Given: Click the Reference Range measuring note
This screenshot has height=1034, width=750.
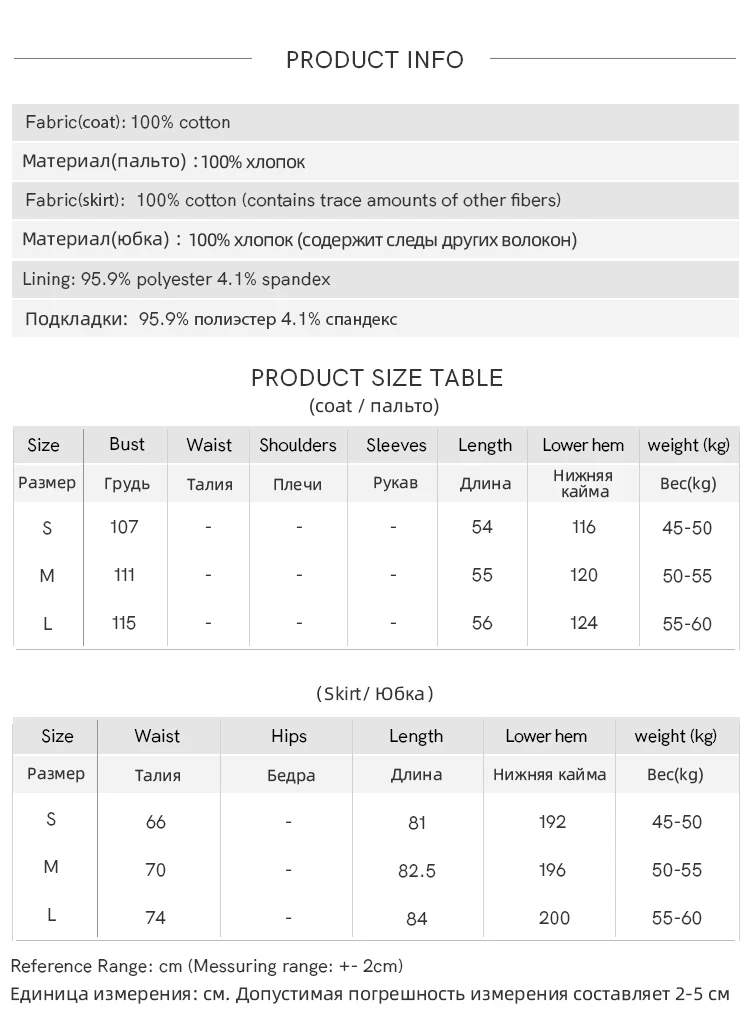Looking at the screenshot, I should click(x=207, y=967).
